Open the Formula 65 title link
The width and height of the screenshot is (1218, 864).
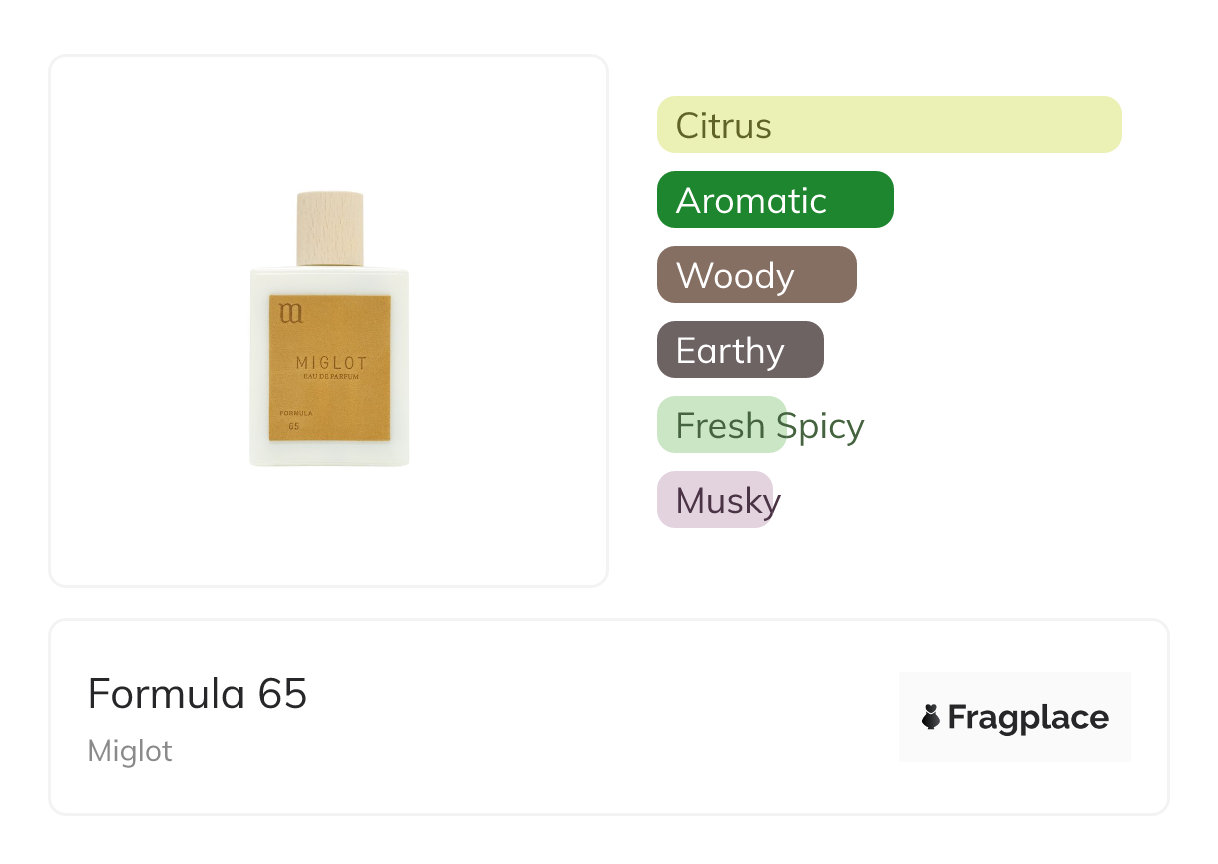(197, 693)
